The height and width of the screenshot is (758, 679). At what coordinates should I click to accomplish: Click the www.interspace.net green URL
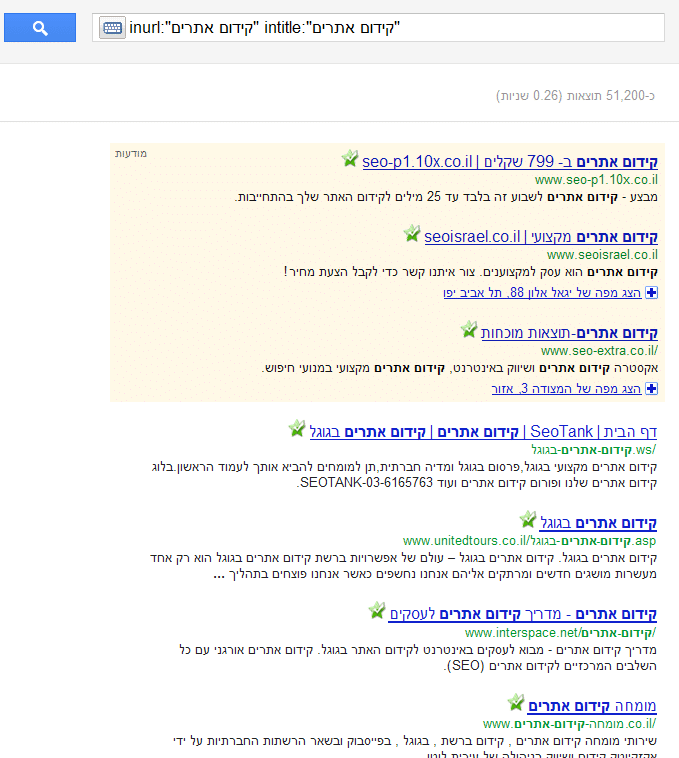click(561, 633)
